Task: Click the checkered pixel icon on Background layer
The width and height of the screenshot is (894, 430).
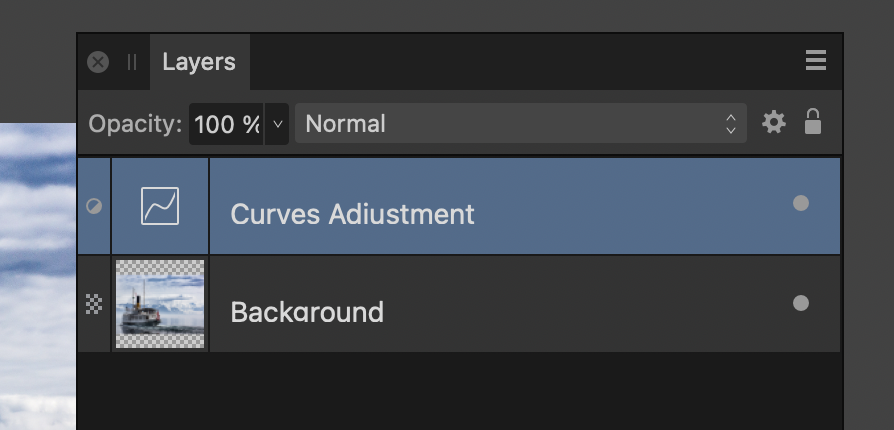Action: [x=94, y=304]
